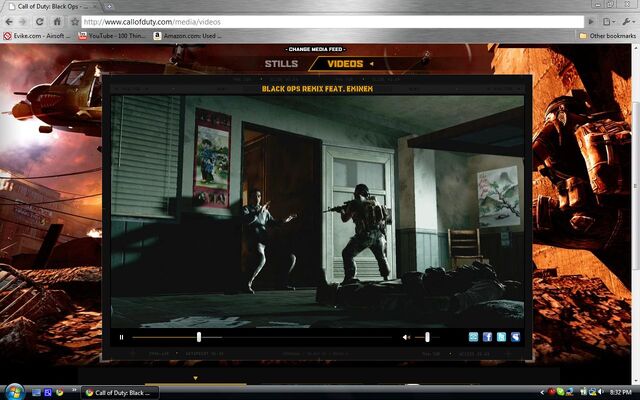The image size is (640, 400).
Task: Select the VIDEOS media feed tab
Action: click(345, 64)
